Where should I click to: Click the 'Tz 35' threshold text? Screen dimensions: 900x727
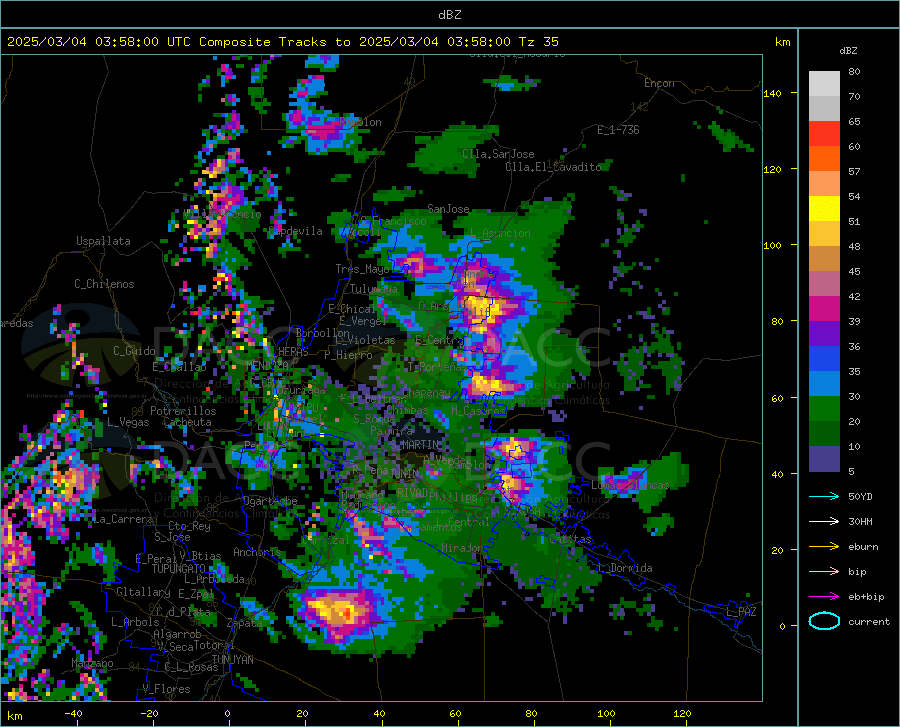539,42
